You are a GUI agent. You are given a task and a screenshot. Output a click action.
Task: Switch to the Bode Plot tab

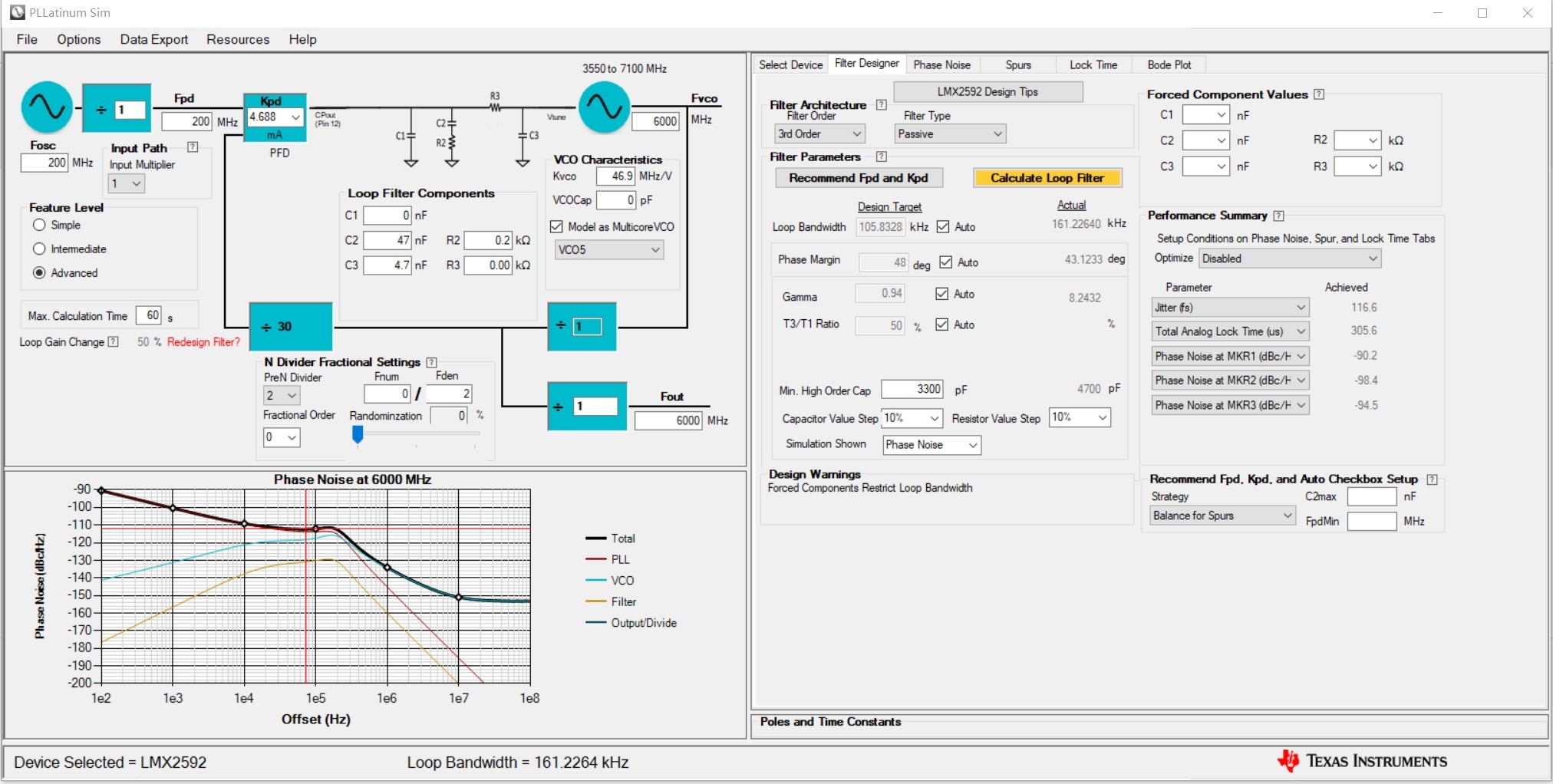[x=1169, y=65]
